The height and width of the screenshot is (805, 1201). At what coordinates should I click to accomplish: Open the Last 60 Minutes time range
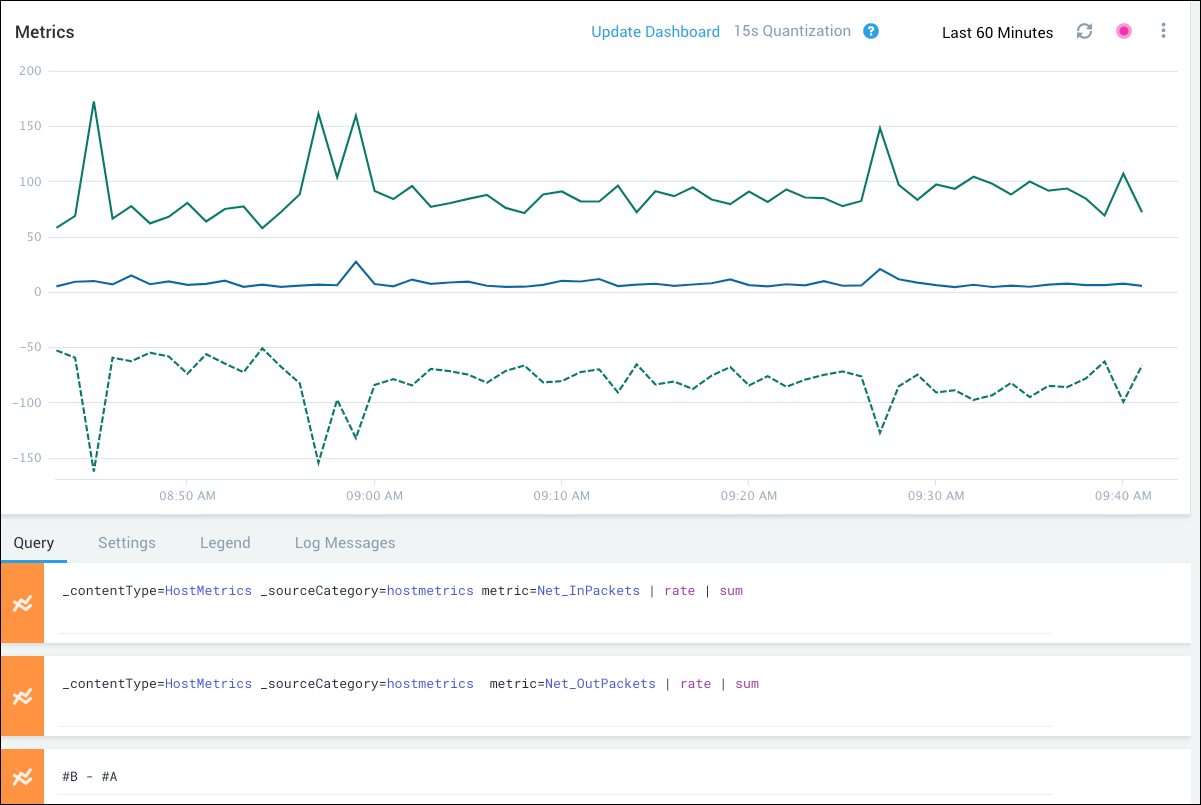tap(997, 33)
